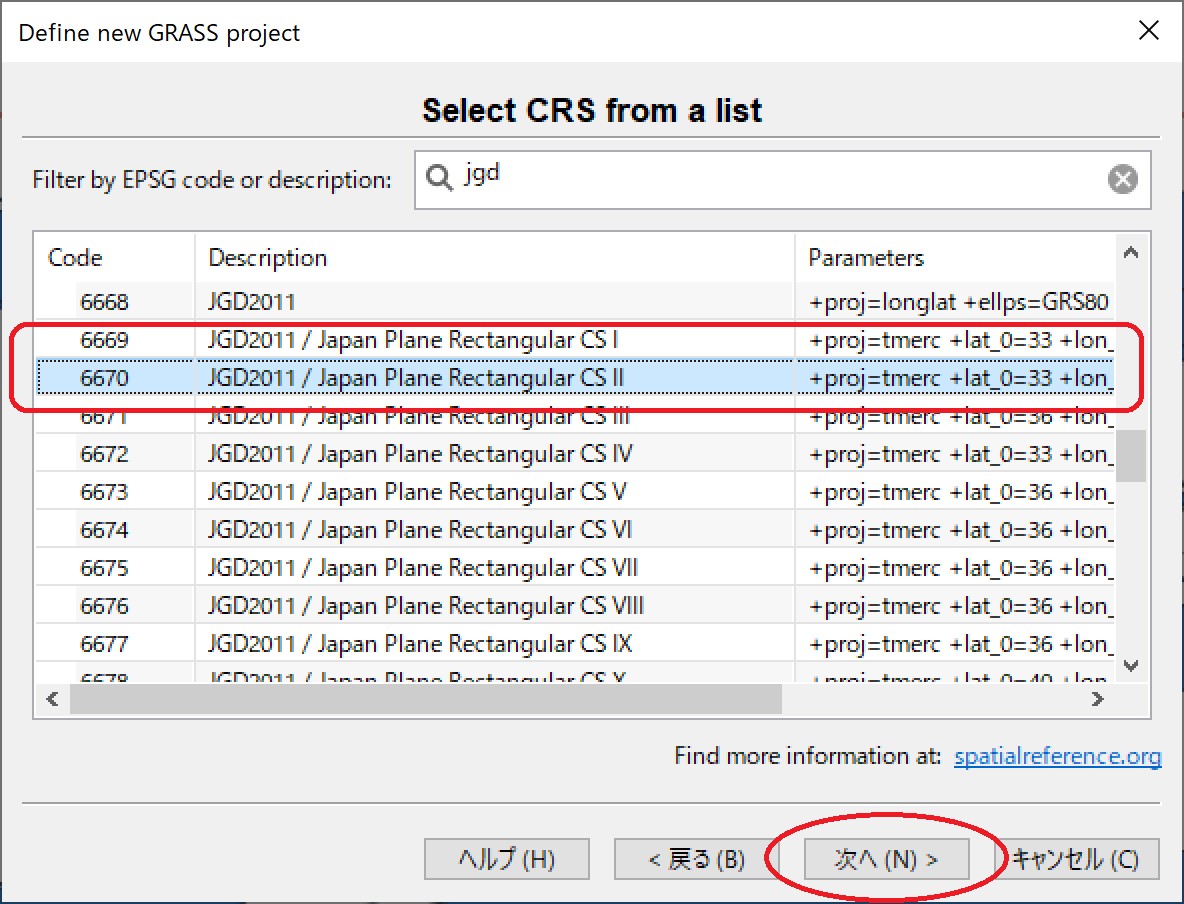Cancel with the キャンセル button

[x=1075, y=858]
